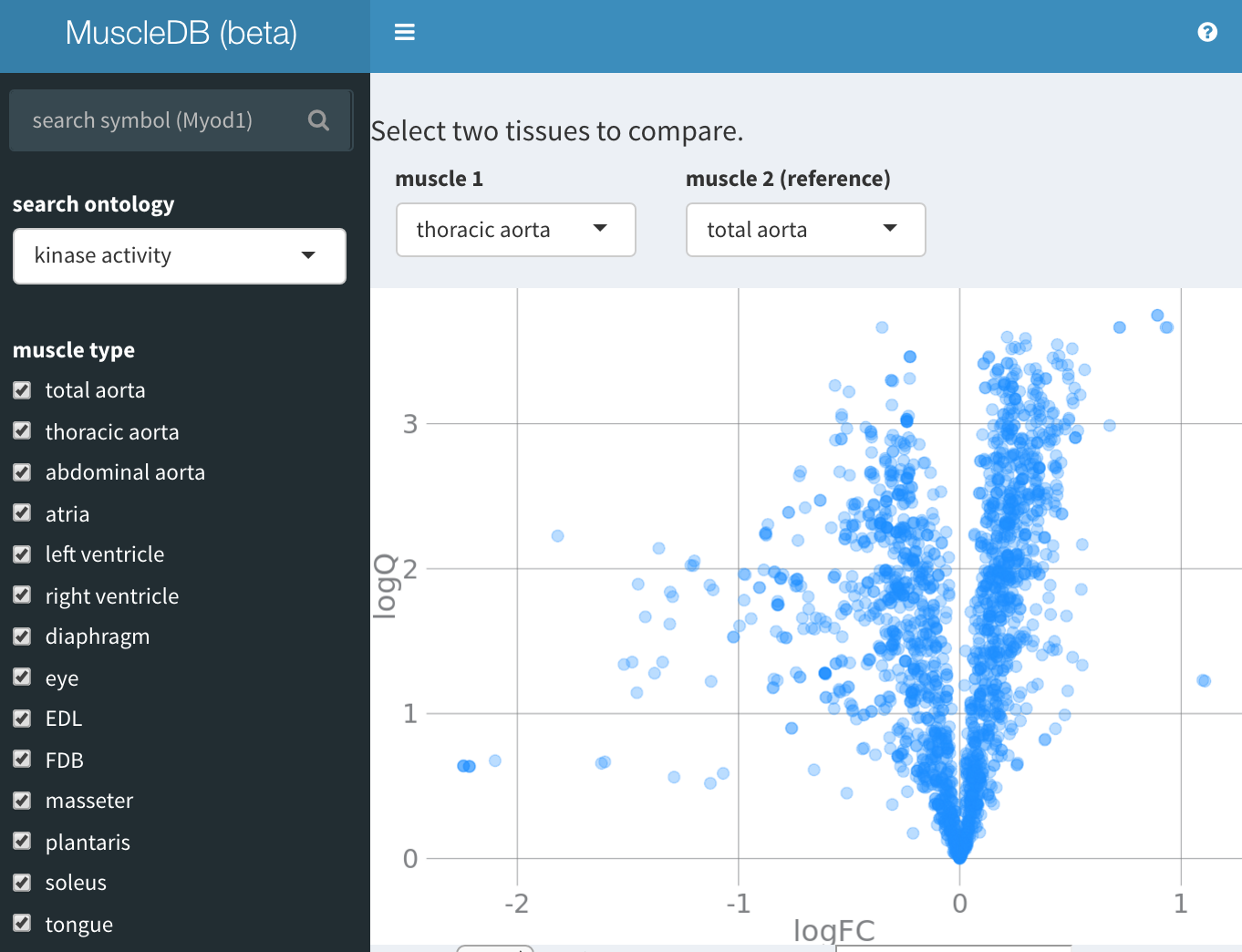Click the 'muscle 2 (reference)' label
Viewport: 1242px width, 952px height.
788,179
